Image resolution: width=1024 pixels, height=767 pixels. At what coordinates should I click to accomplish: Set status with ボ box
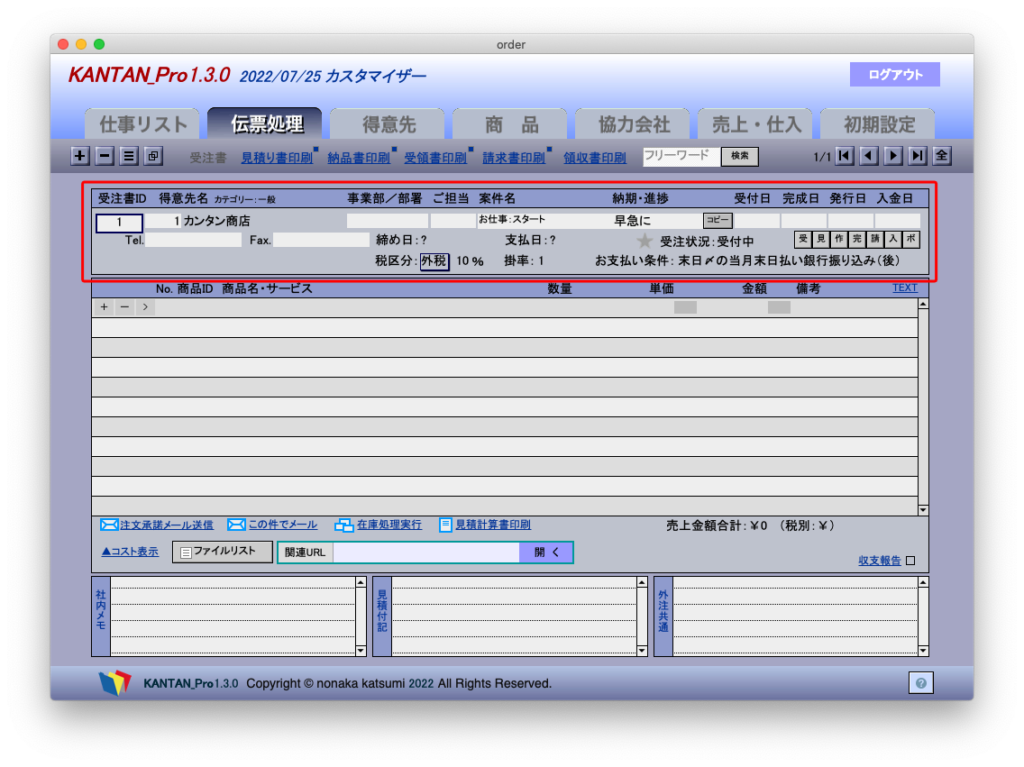point(911,239)
